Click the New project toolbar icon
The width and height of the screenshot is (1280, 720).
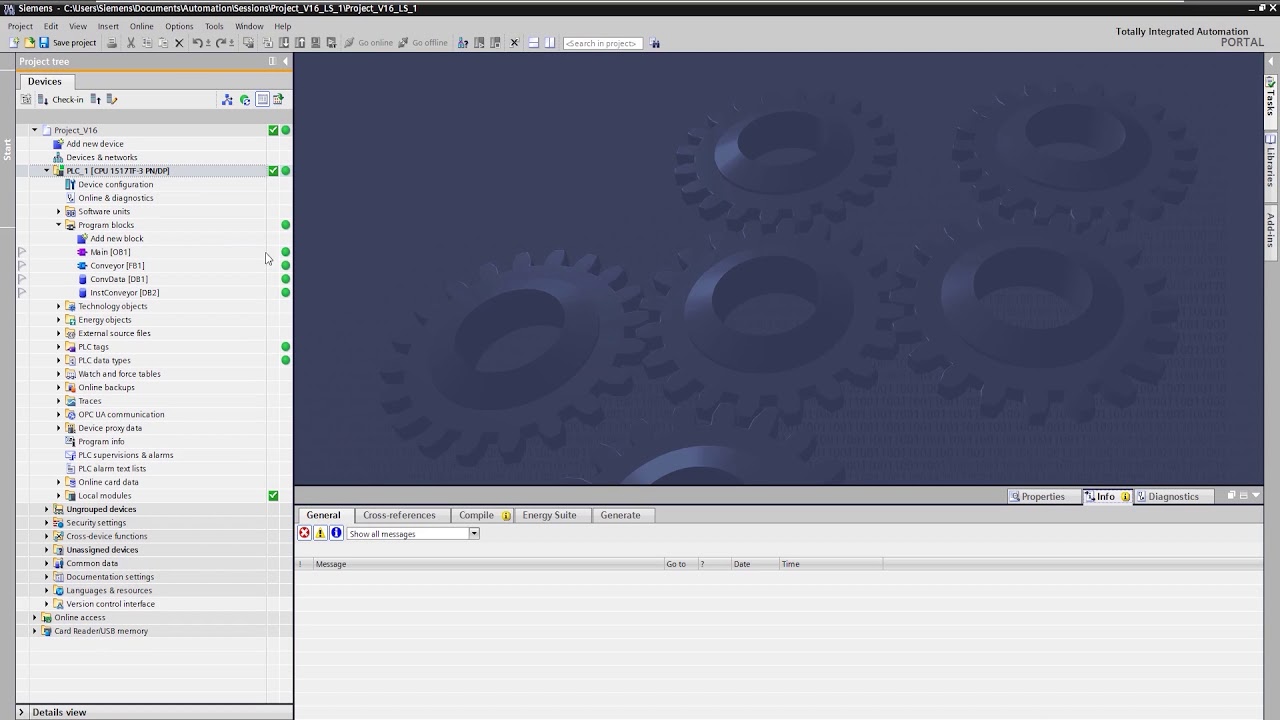coord(13,43)
